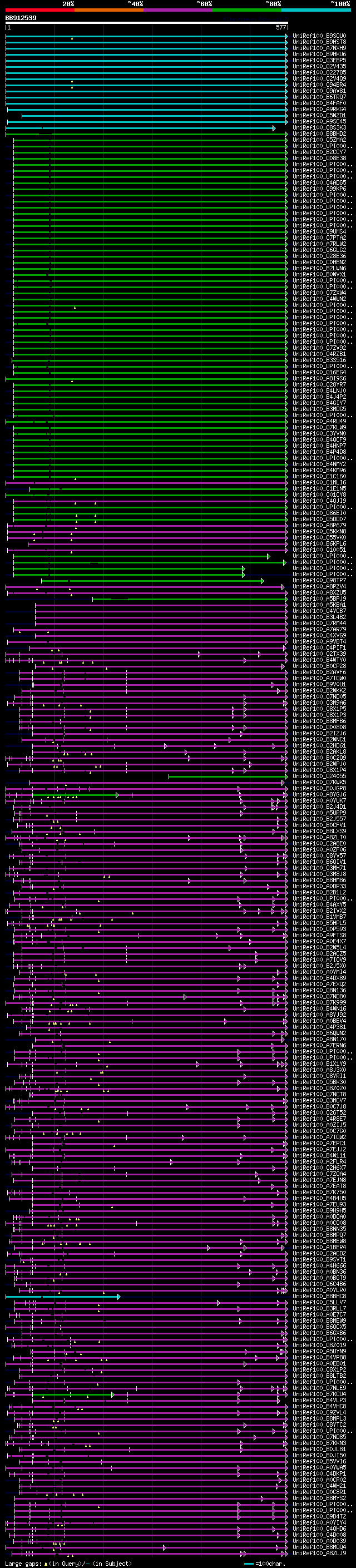Click the red ~20% identity legend bar

click(39, 10)
